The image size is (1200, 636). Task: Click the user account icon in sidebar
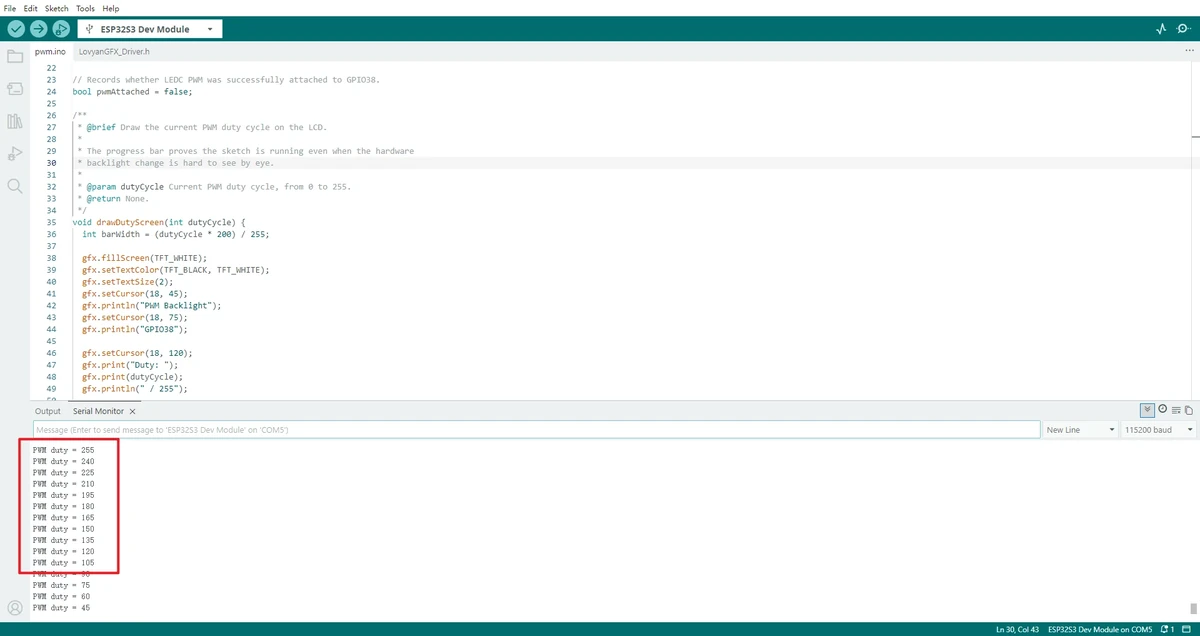point(15,607)
